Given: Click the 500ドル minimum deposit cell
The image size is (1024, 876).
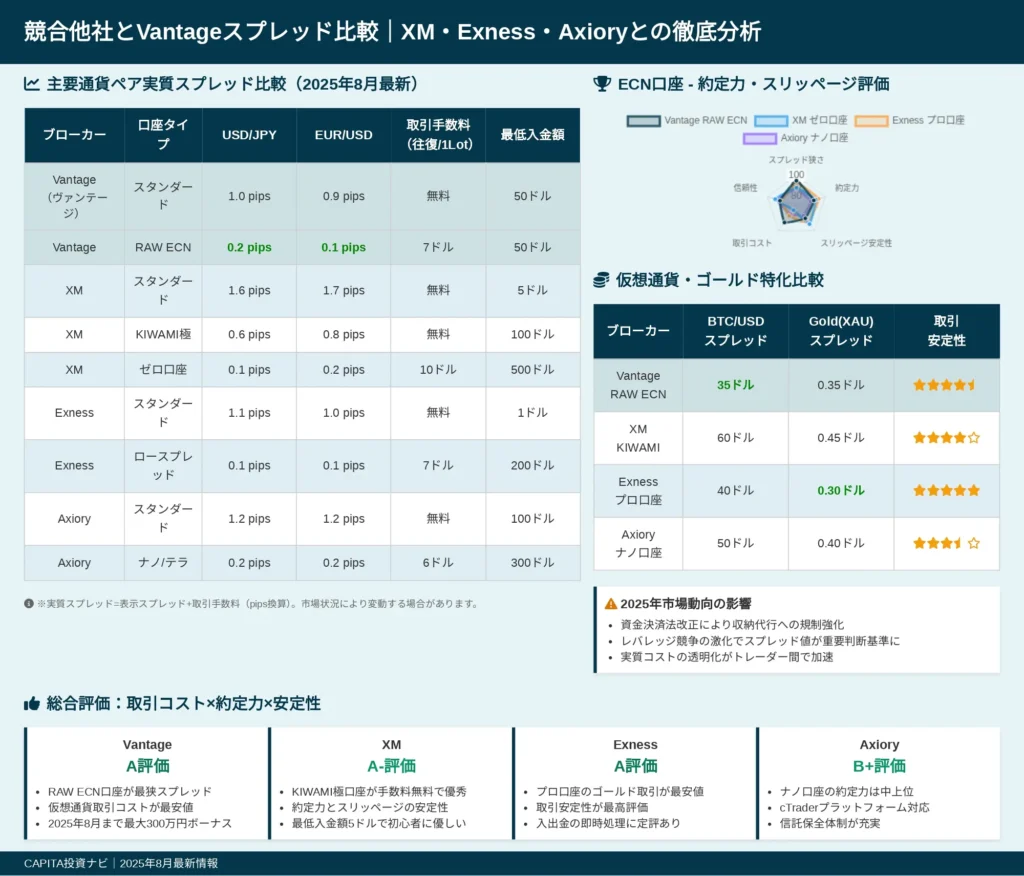Looking at the screenshot, I should (532, 370).
